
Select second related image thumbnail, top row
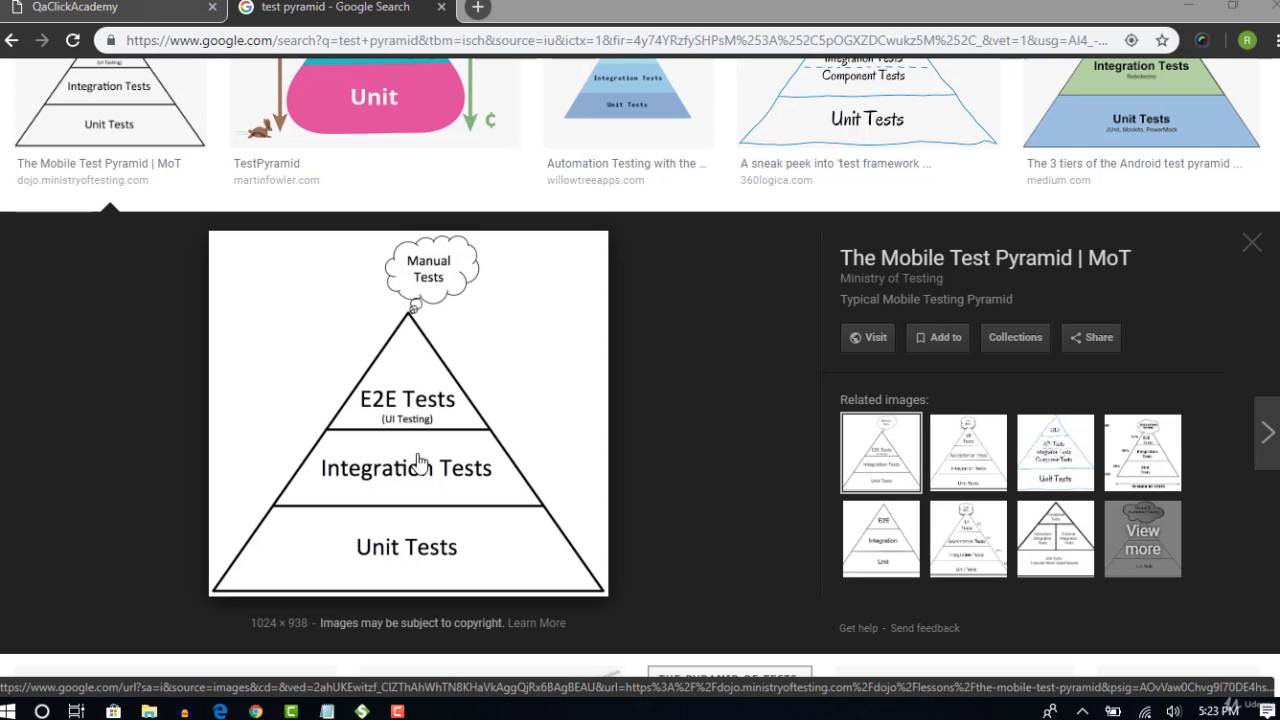[968, 453]
